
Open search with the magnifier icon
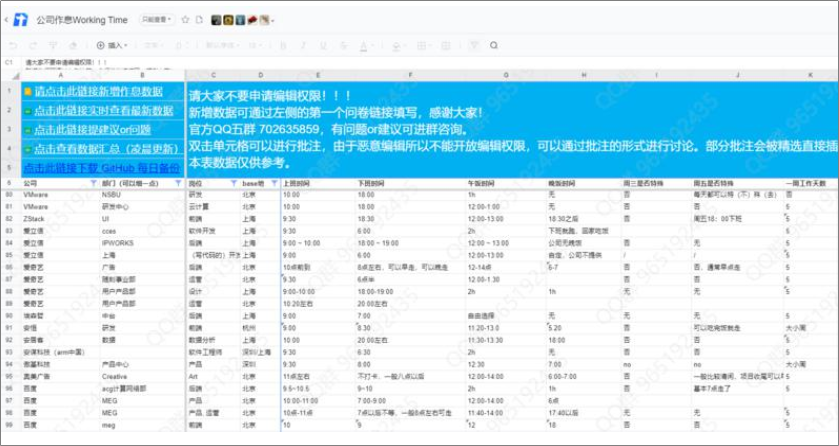coord(494,45)
